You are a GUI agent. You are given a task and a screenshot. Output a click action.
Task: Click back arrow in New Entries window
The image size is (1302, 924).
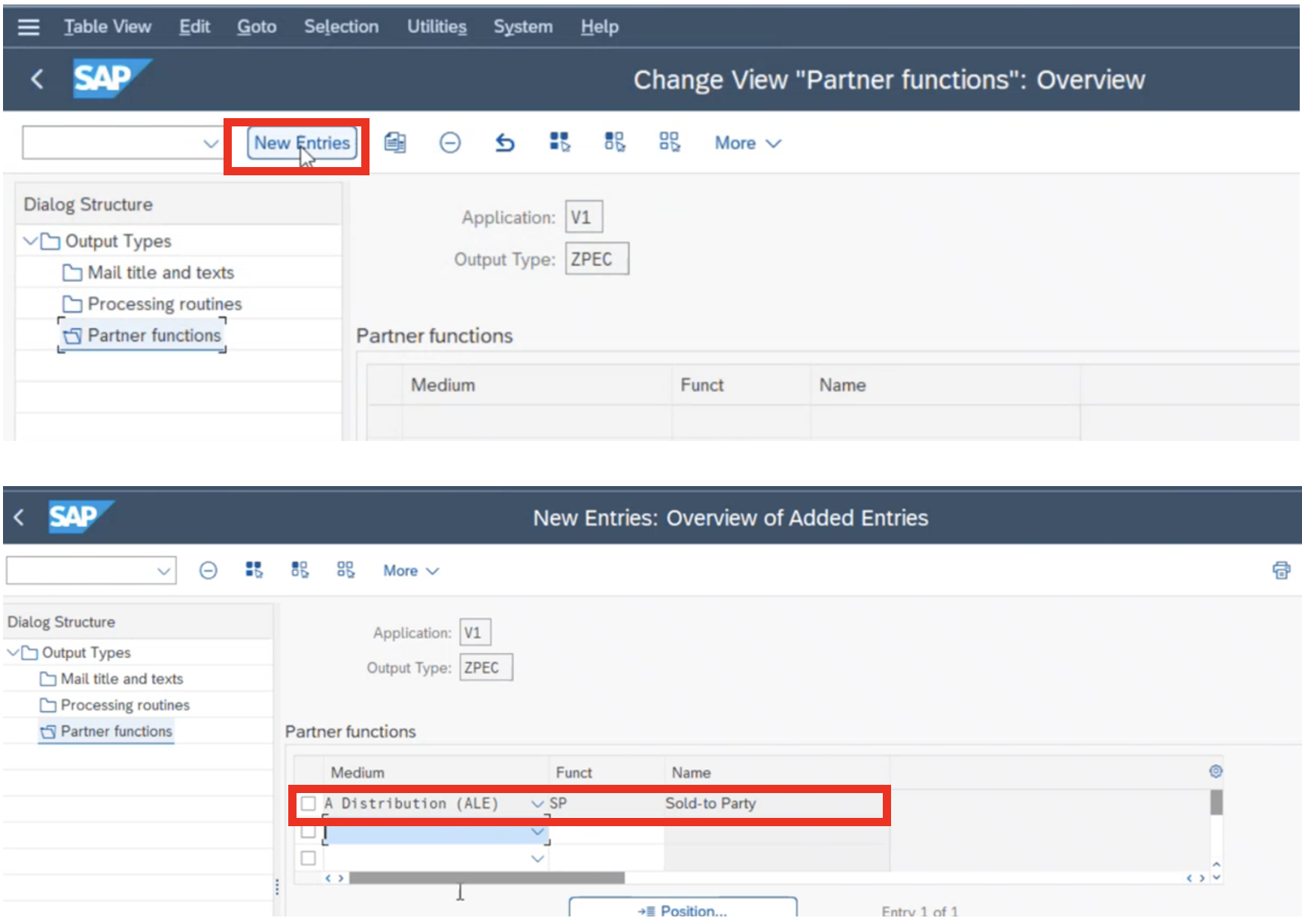[20, 517]
